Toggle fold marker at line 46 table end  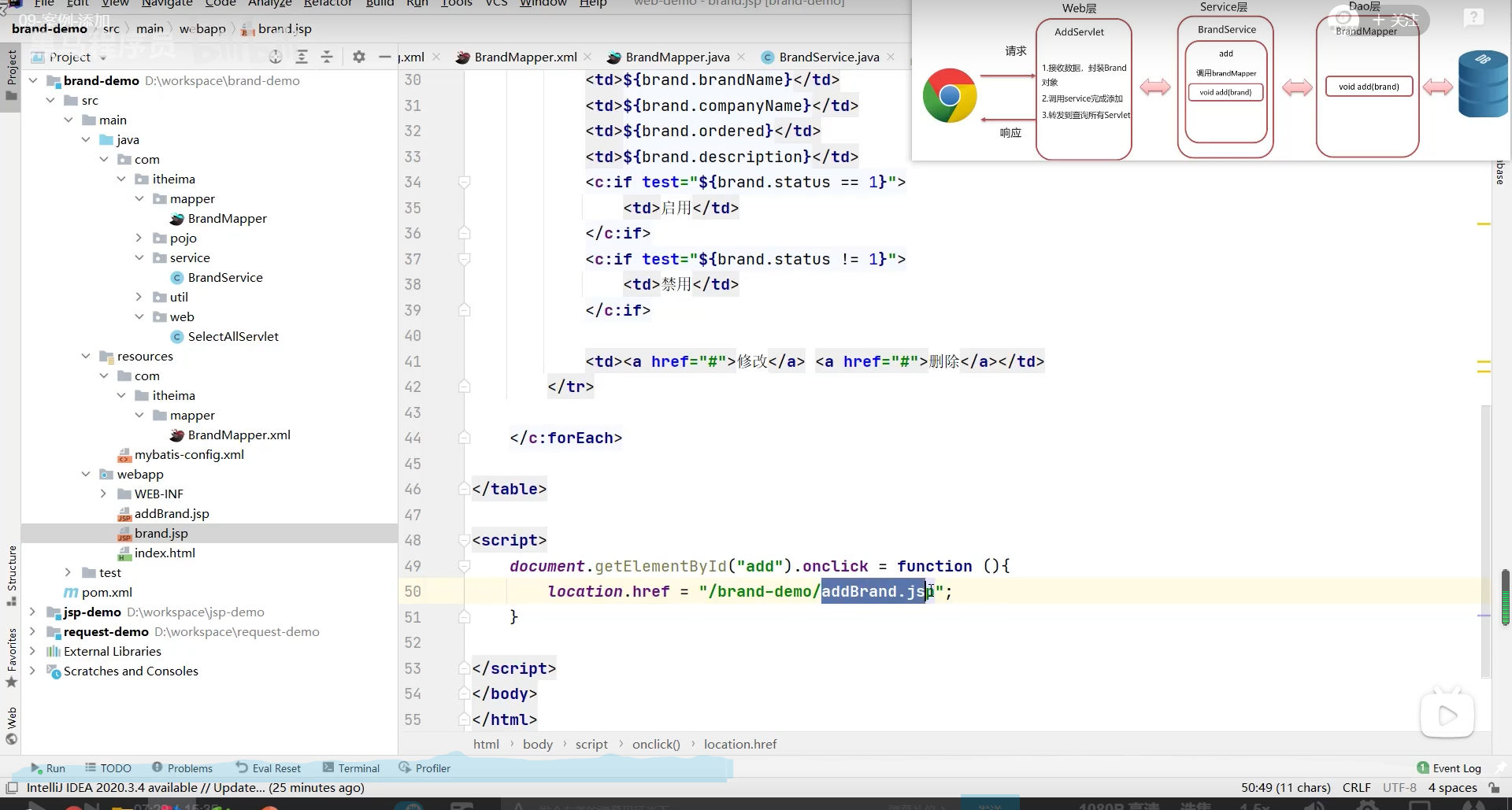[x=465, y=489]
